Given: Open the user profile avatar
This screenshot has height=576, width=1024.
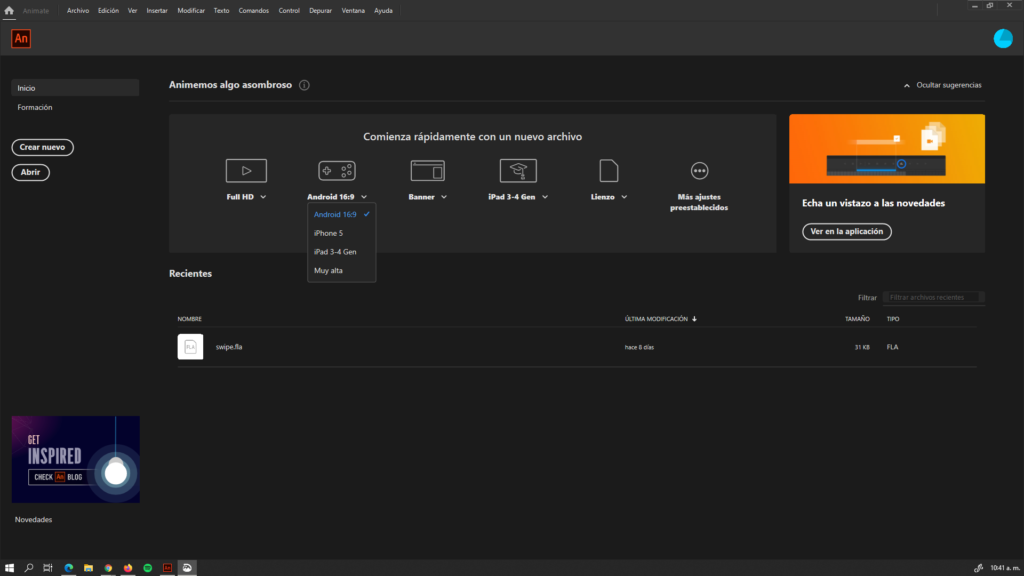Looking at the screenshot, I should pyautogui.click(x=1002, y=39).
